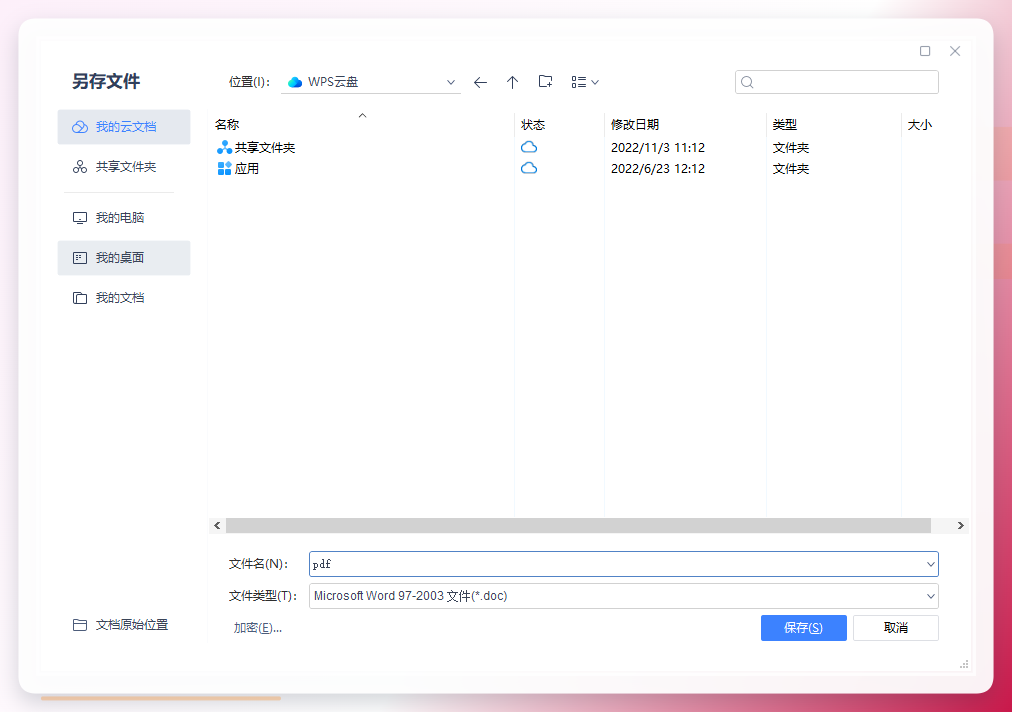This screenshot has height=712, width=1012.
Task: Sort by 修改日期 column header
Action: 635,125
